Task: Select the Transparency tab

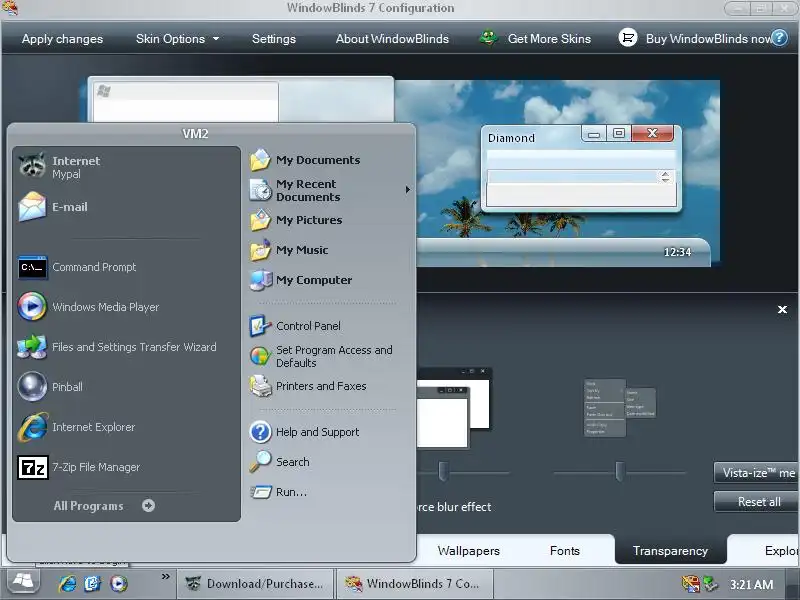Action: [670, 550]
